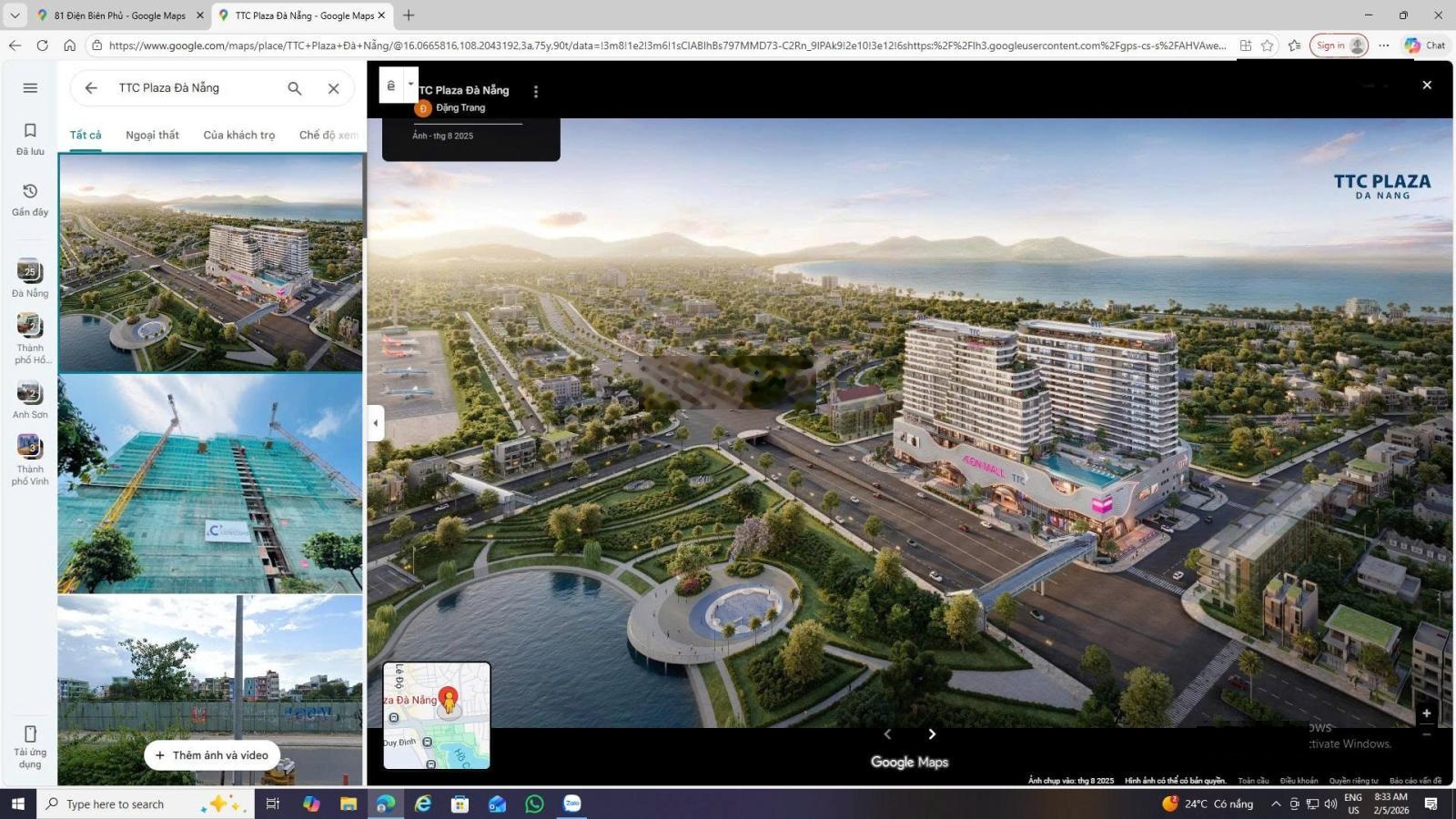Image resolution: width=1456 pixels, height=819 pixels.
Task: Zoom in the photo with plus button
Action: coord(1426,713)
